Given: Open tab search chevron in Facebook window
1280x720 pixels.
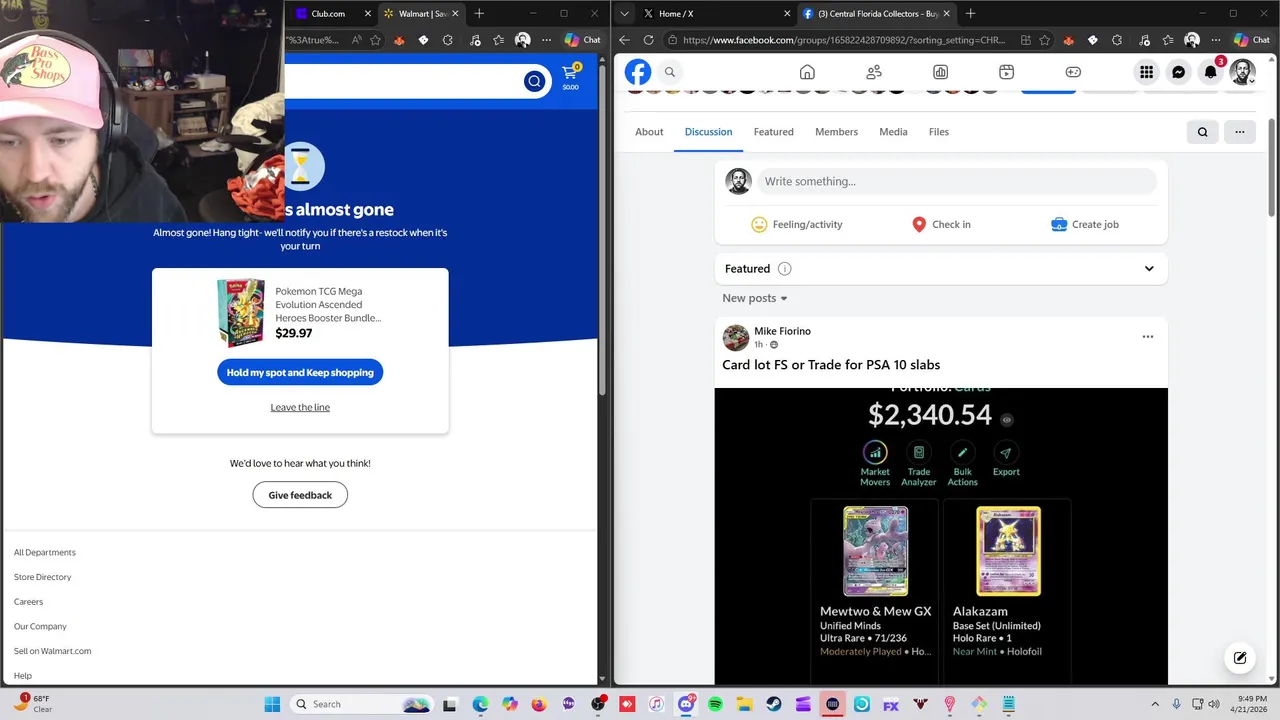Looking at the screenshot, I should 624,13.
